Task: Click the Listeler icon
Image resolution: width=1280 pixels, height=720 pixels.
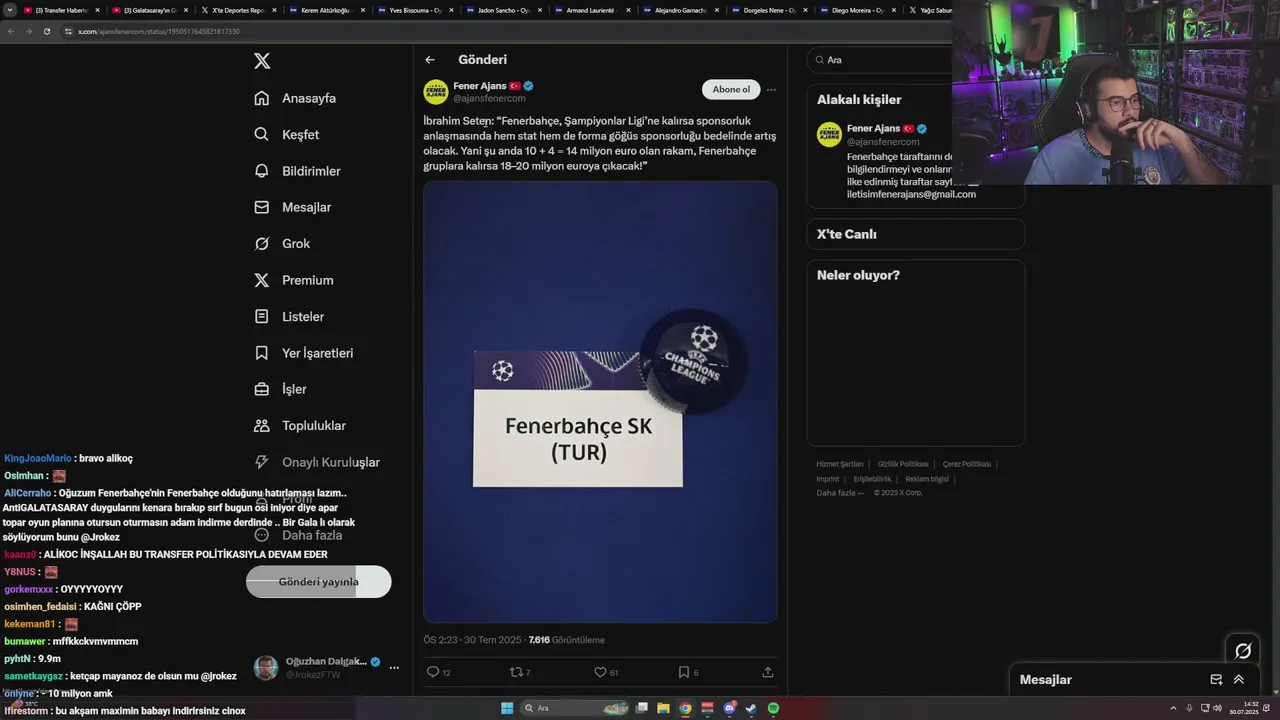Action: [x=262, y=316]
